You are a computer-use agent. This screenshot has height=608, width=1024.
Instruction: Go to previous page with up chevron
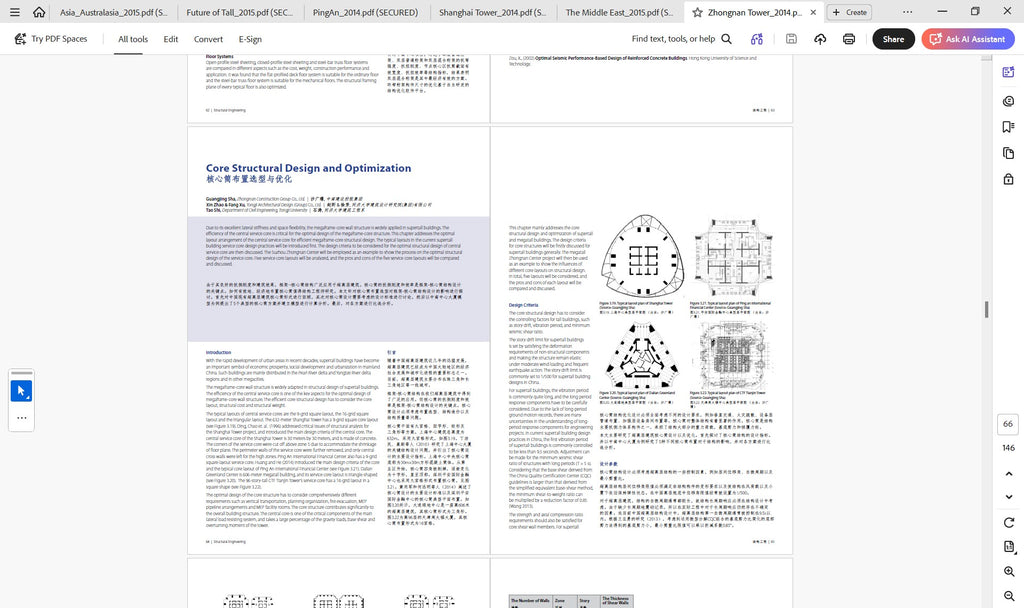tap(1008, 473)
